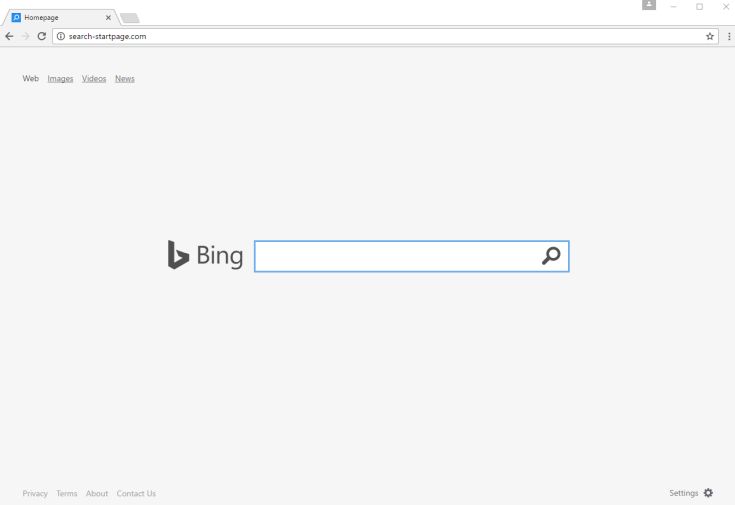Open the Settings gear icon
Screen dimensions: 735x505
coord(709,493)
